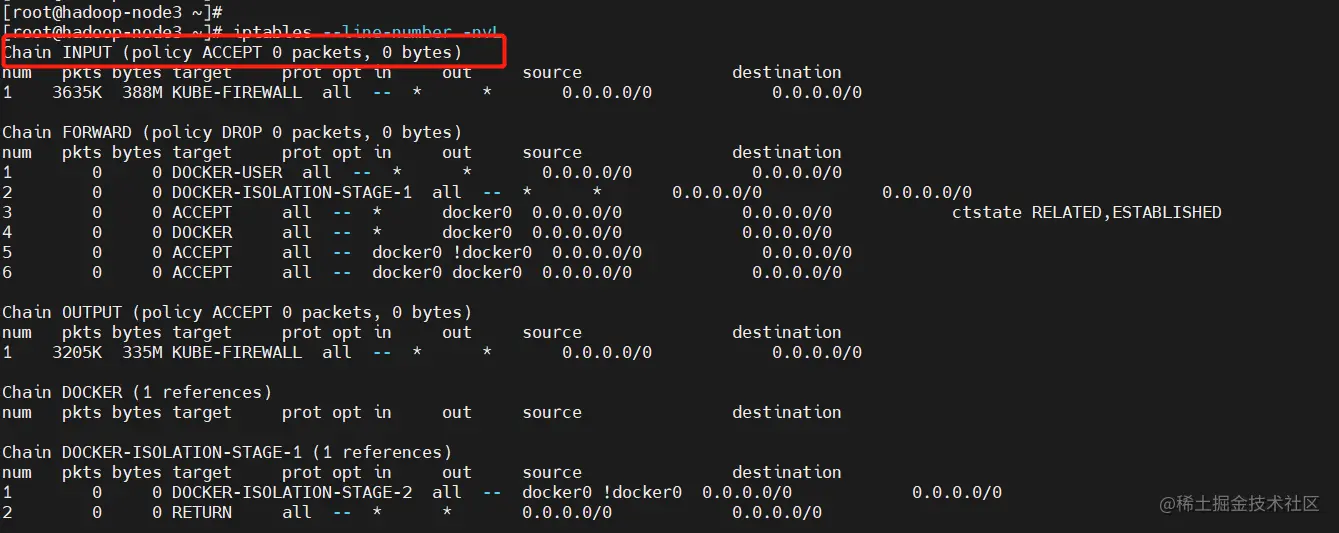Click KUBE-FIREWALL target in the INPUT chain
The height and width of the screenshot is (533, 1339).
tap(237, 92)
